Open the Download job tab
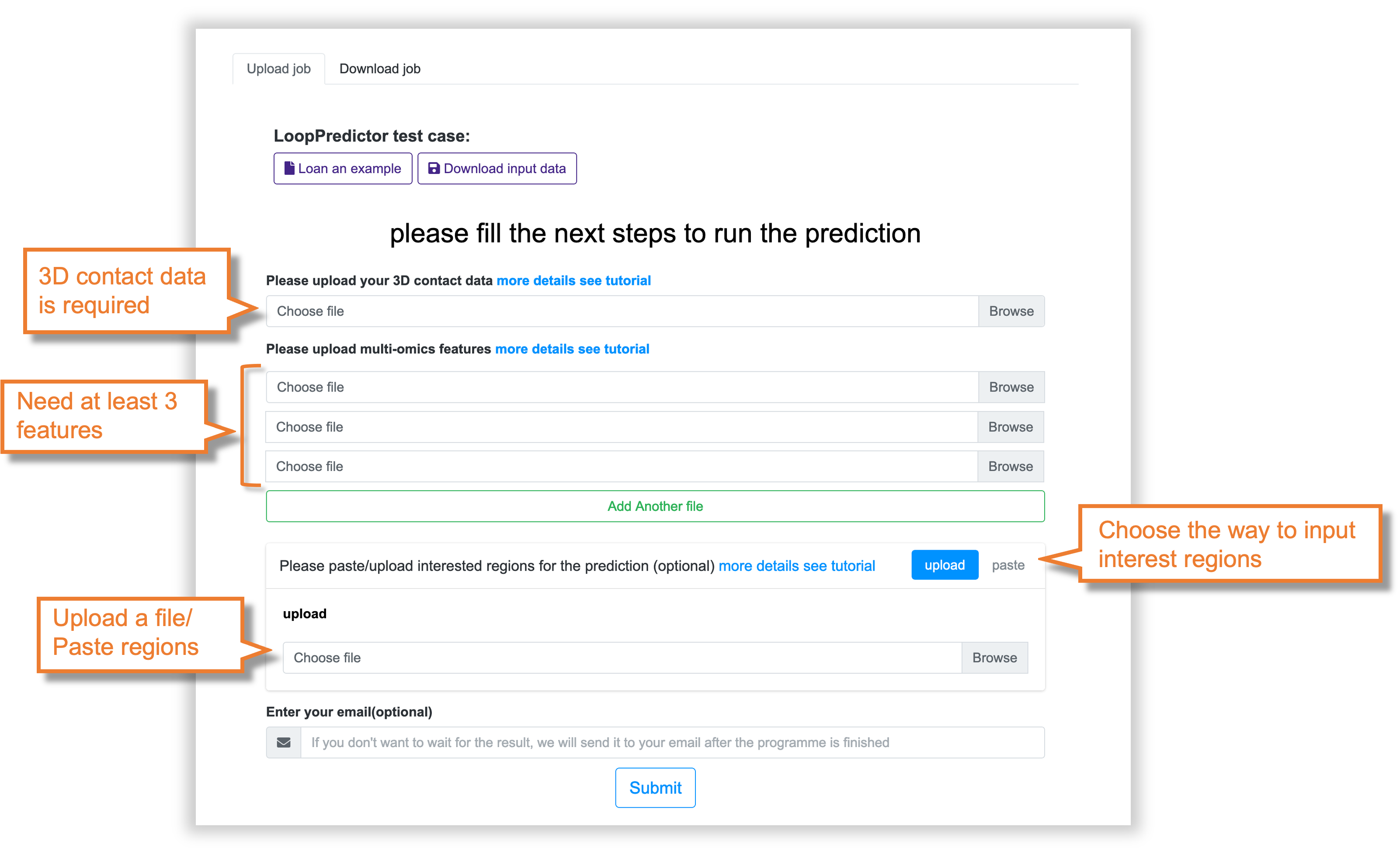Image resolution: width=1400 pixels, height=855 pixels. (x=379, y=69)
